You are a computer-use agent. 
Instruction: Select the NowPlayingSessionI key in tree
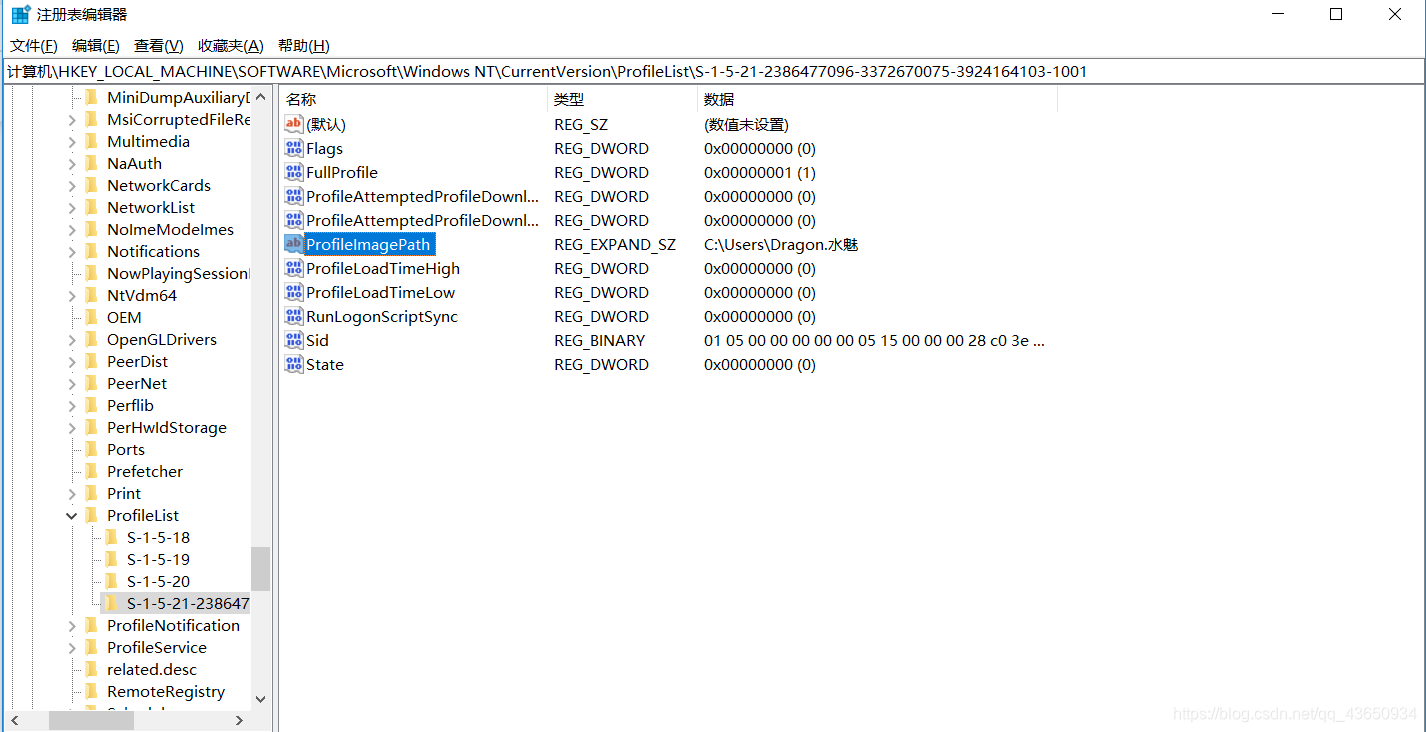[178, 274]
